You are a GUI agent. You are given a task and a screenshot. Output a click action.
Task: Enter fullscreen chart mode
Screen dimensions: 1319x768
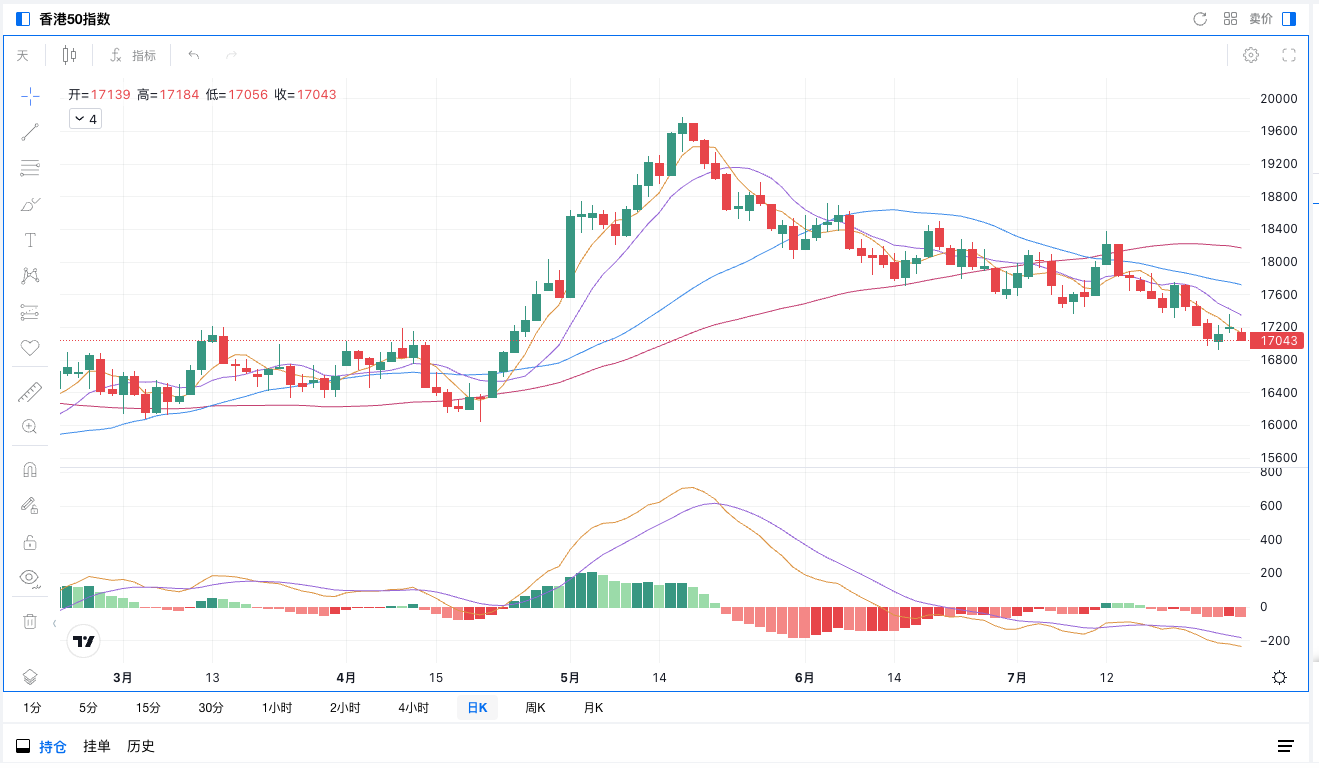click(x=1289, y=55)
